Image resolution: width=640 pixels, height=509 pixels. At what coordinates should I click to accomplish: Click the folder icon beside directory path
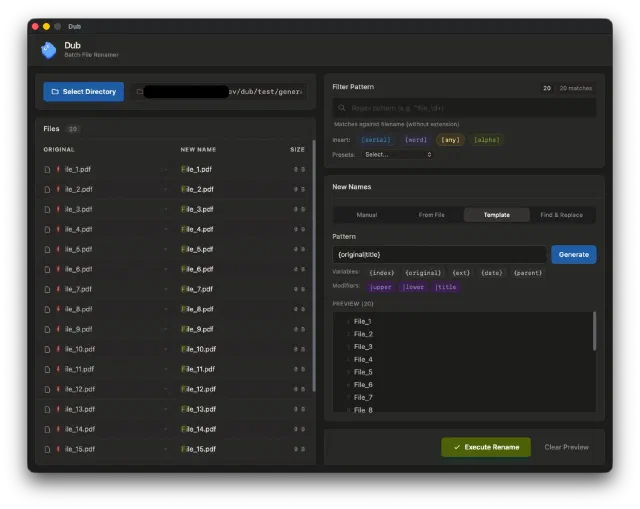140,92
